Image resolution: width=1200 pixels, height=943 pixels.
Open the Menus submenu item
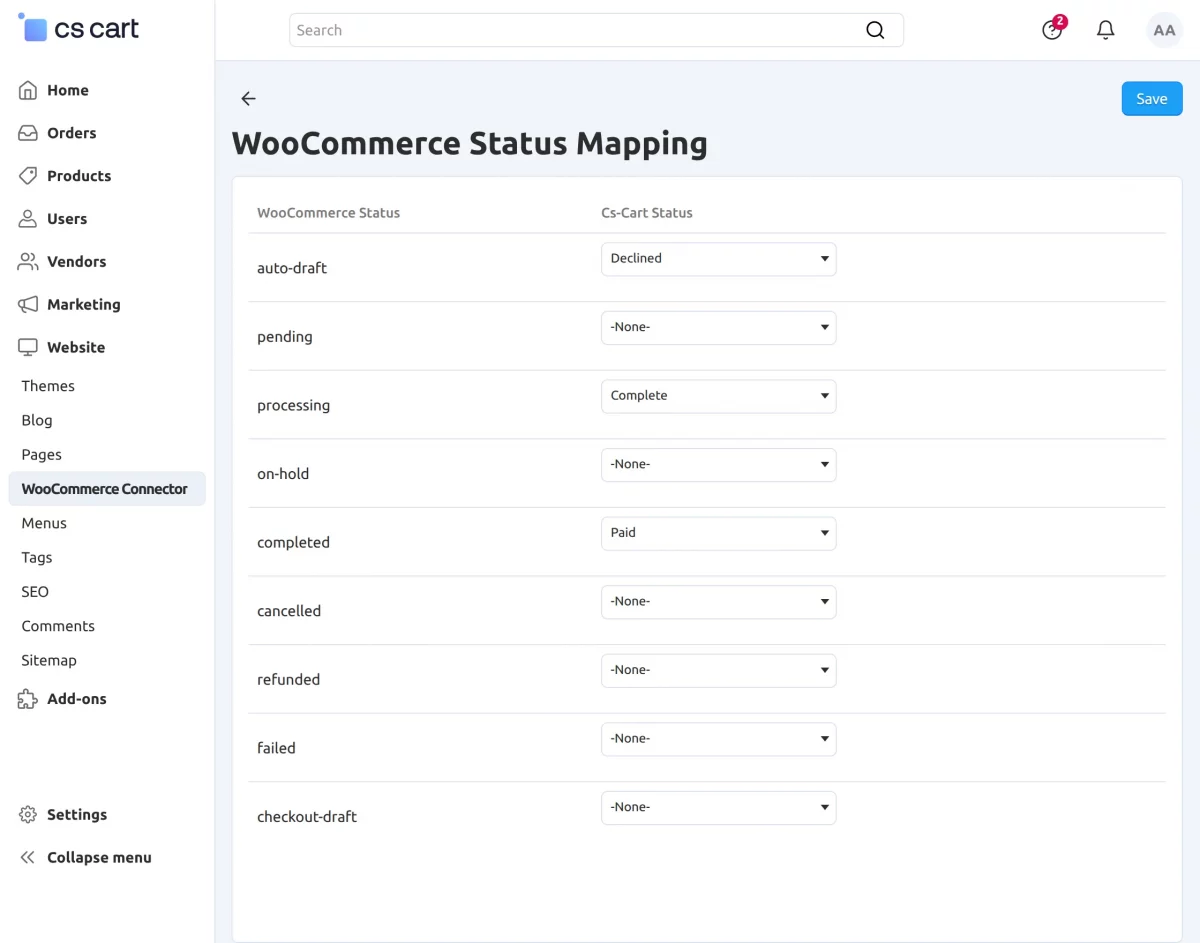coord(44,523)
